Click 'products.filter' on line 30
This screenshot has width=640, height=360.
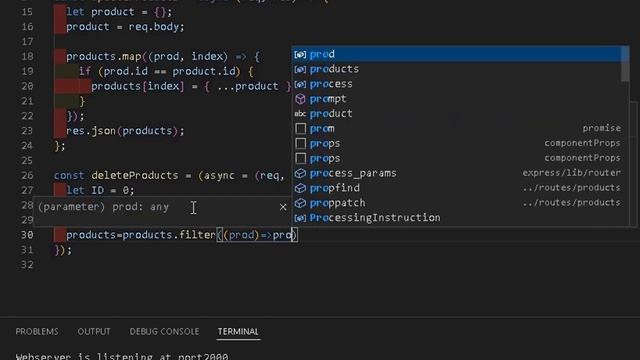point(169,235)
